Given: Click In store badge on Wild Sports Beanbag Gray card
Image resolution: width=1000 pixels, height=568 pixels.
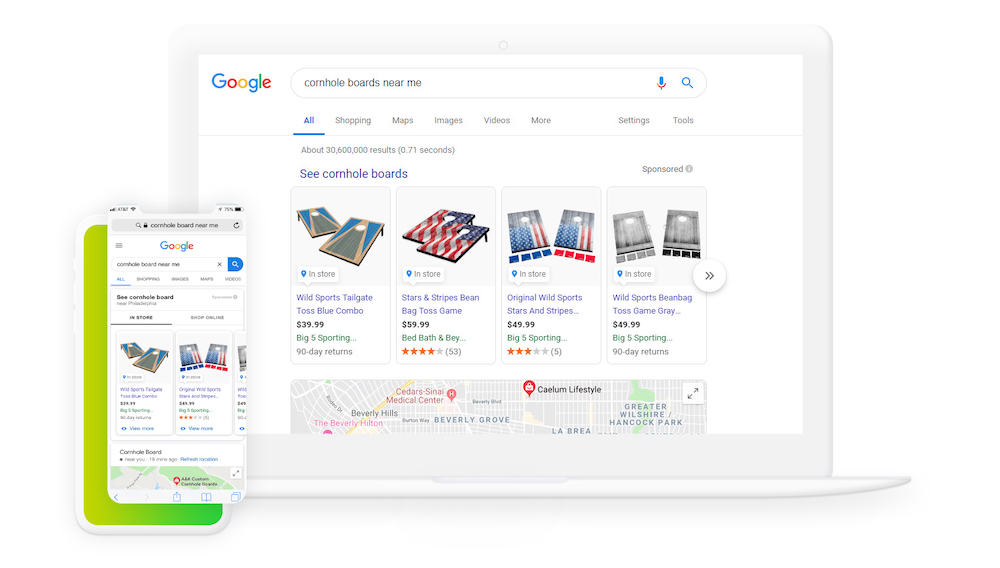Looking at the screenshot, I should click(634, 274).
